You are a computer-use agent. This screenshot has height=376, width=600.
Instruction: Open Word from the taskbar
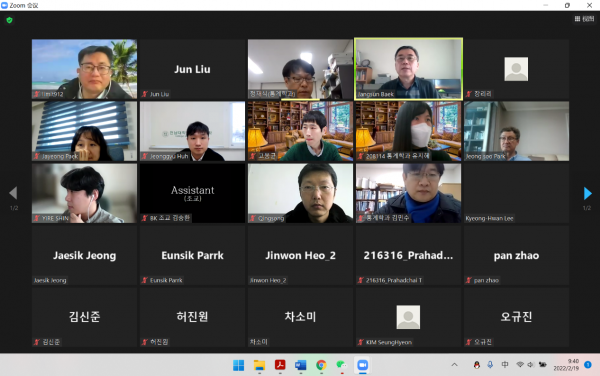click(300, 365)
